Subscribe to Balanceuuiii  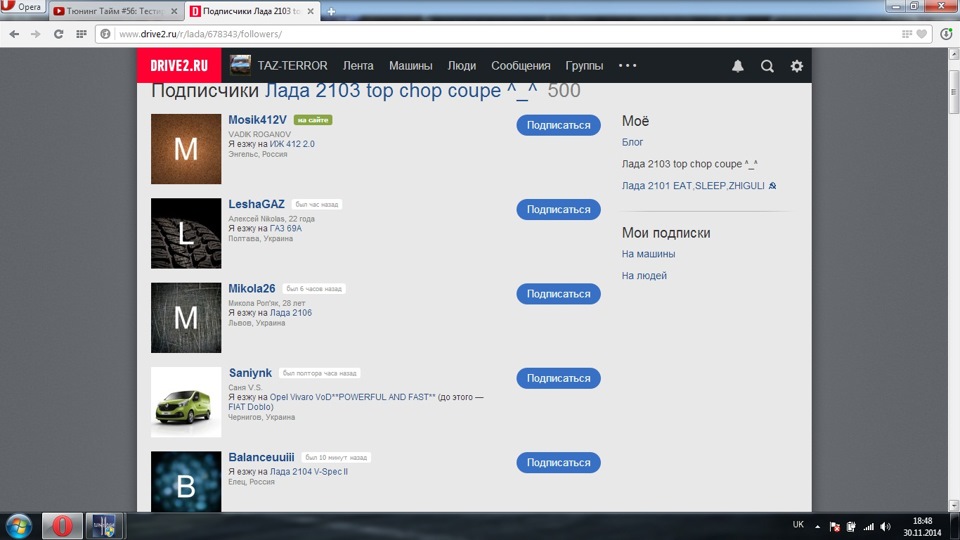[558, 463]
